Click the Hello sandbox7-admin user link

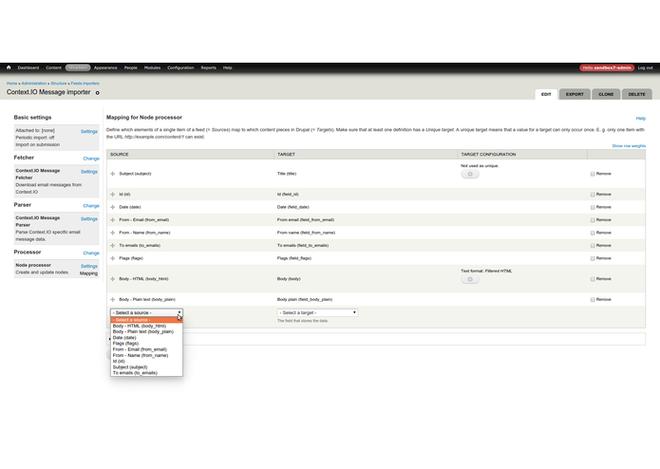(607, 68)
